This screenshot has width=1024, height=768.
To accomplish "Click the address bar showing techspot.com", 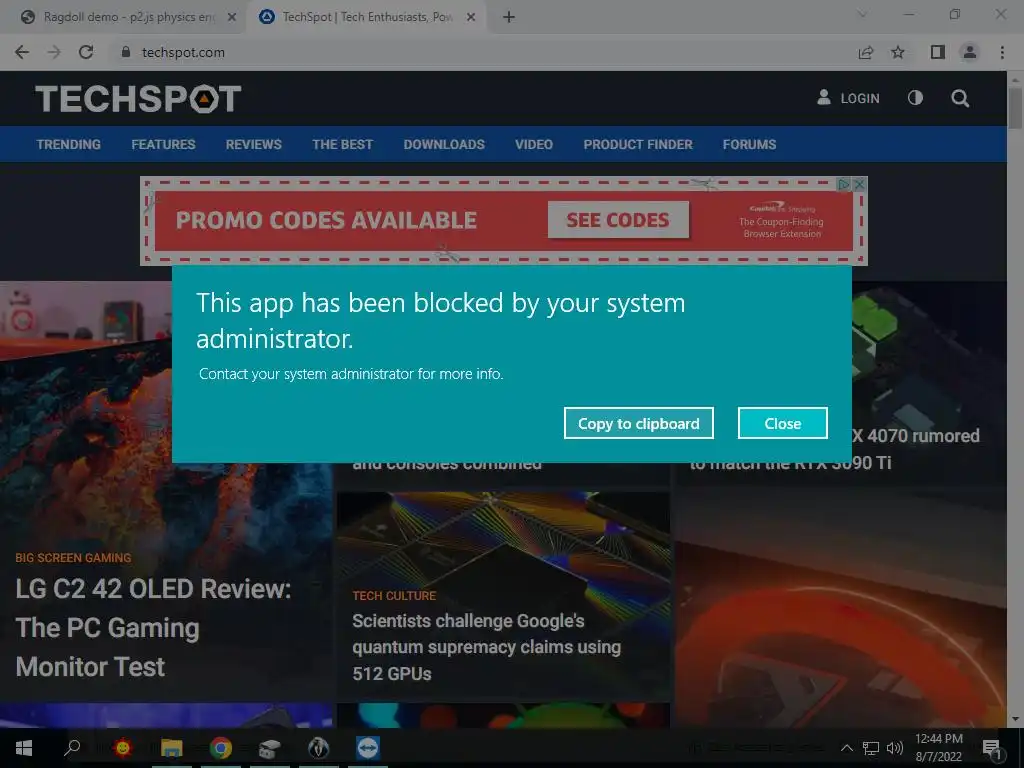I will (x=483, y=52).
